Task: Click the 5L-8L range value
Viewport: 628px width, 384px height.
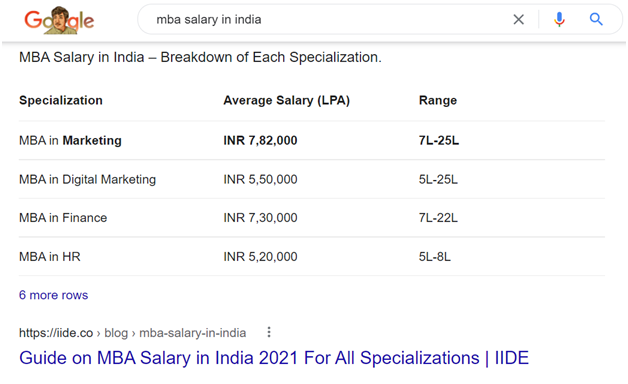Action: pos(435,257)
